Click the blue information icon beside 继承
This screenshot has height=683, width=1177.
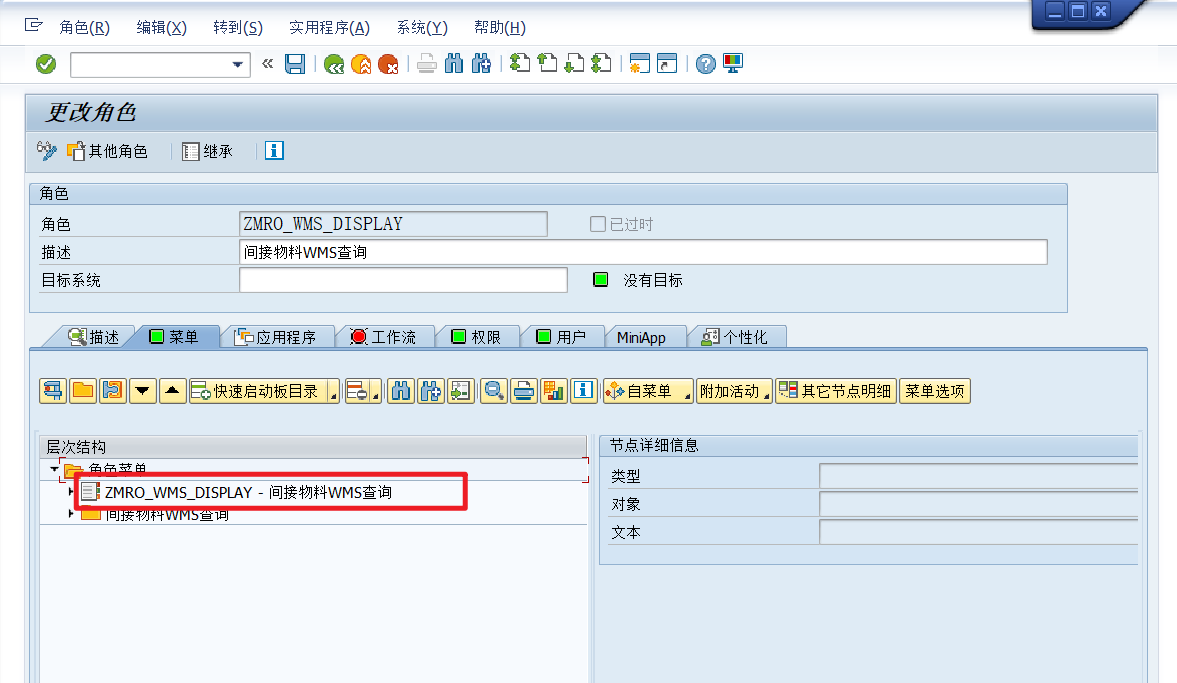(274, 151)
